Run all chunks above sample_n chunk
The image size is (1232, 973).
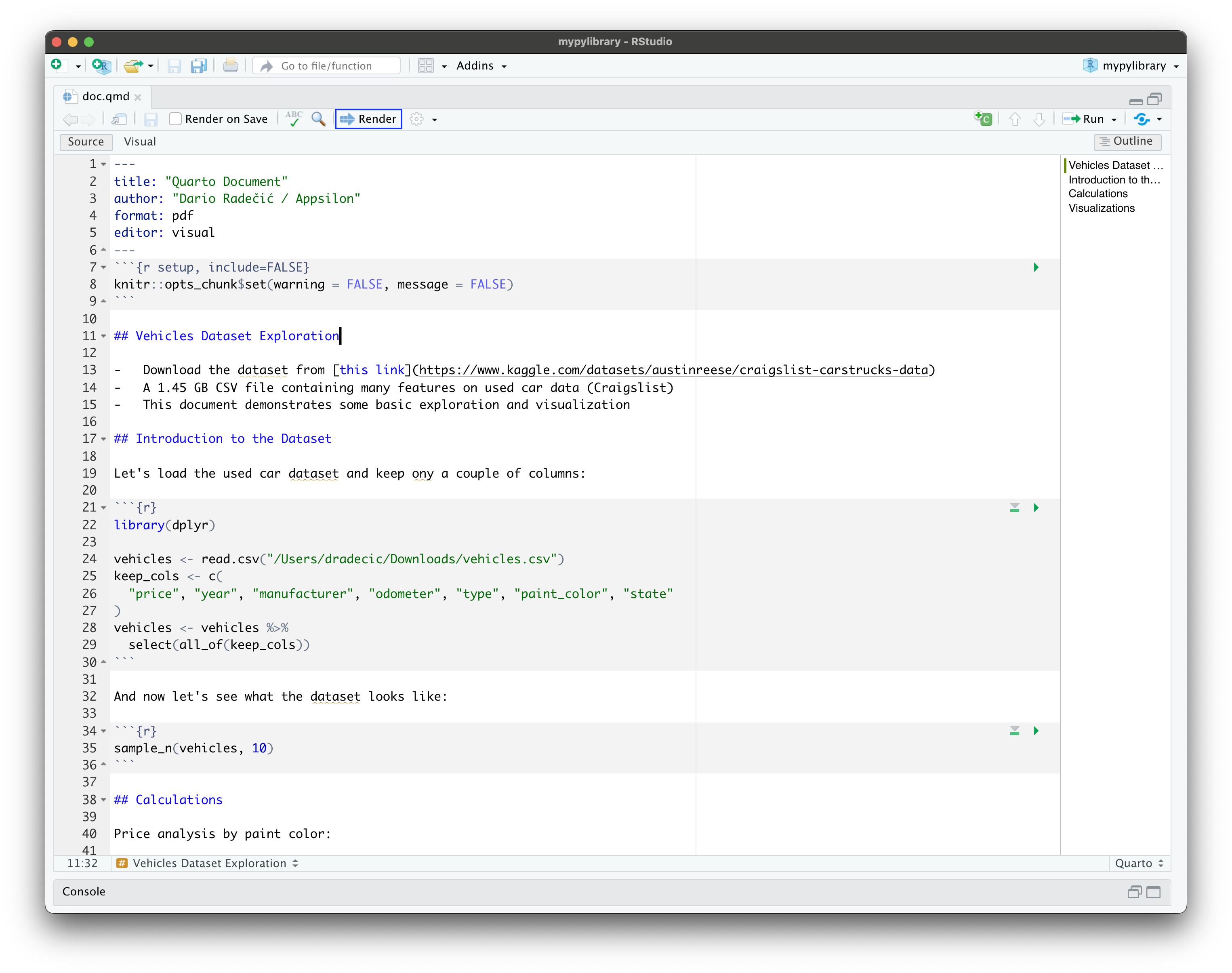(1015, 731)
